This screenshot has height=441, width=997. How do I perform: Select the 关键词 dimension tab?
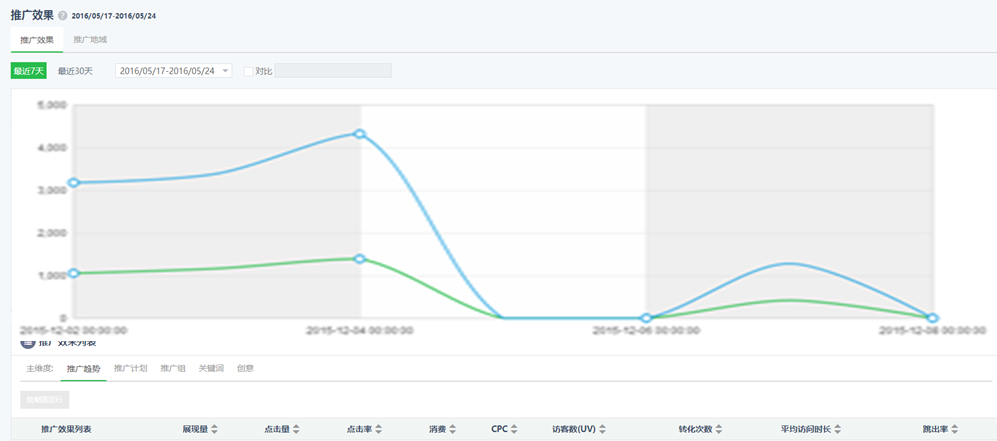point(211,368)
